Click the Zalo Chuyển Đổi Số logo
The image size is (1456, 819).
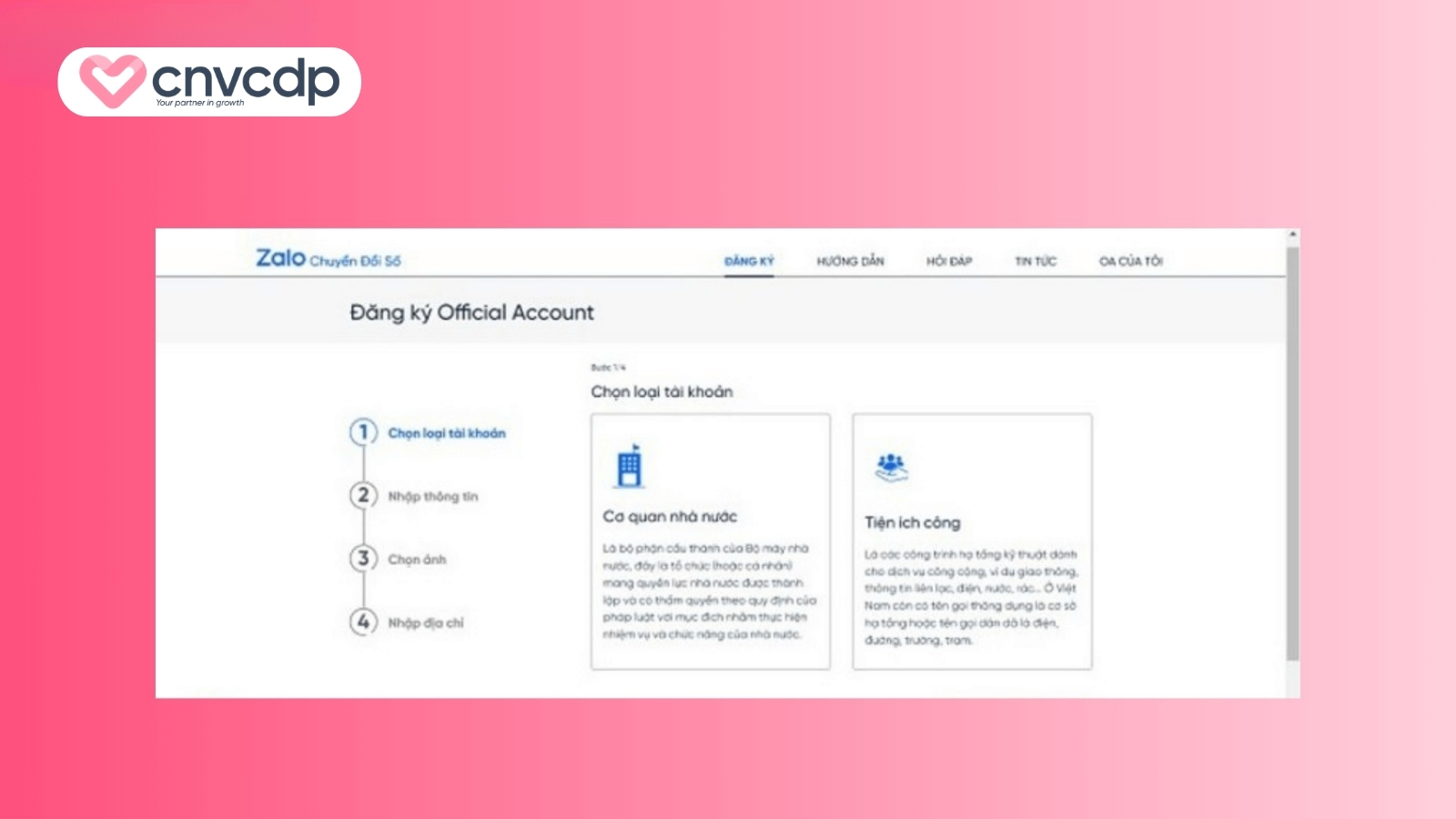coord(328,259)
